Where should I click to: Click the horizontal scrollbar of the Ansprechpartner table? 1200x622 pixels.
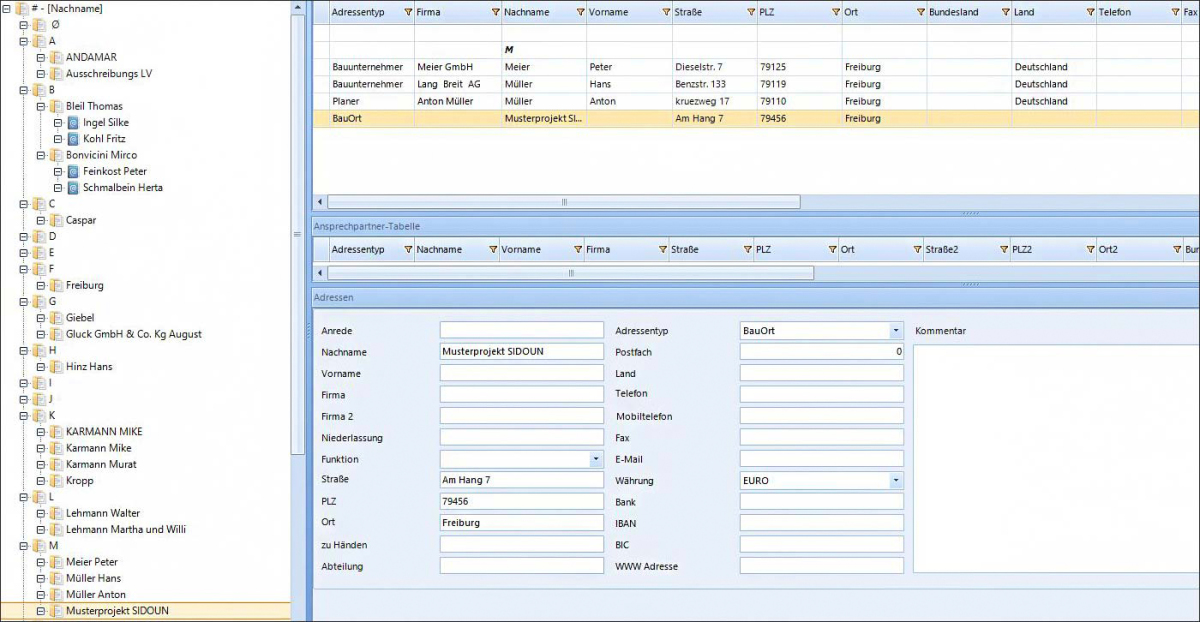pos(570,273)
